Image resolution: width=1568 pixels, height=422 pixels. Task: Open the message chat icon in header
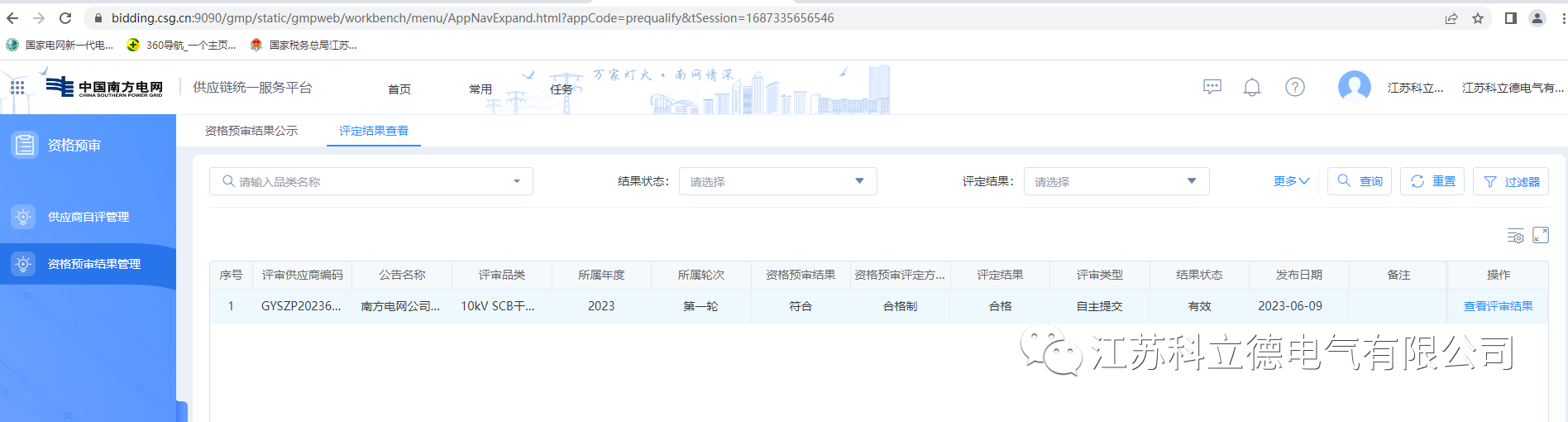click(1212, 87)
